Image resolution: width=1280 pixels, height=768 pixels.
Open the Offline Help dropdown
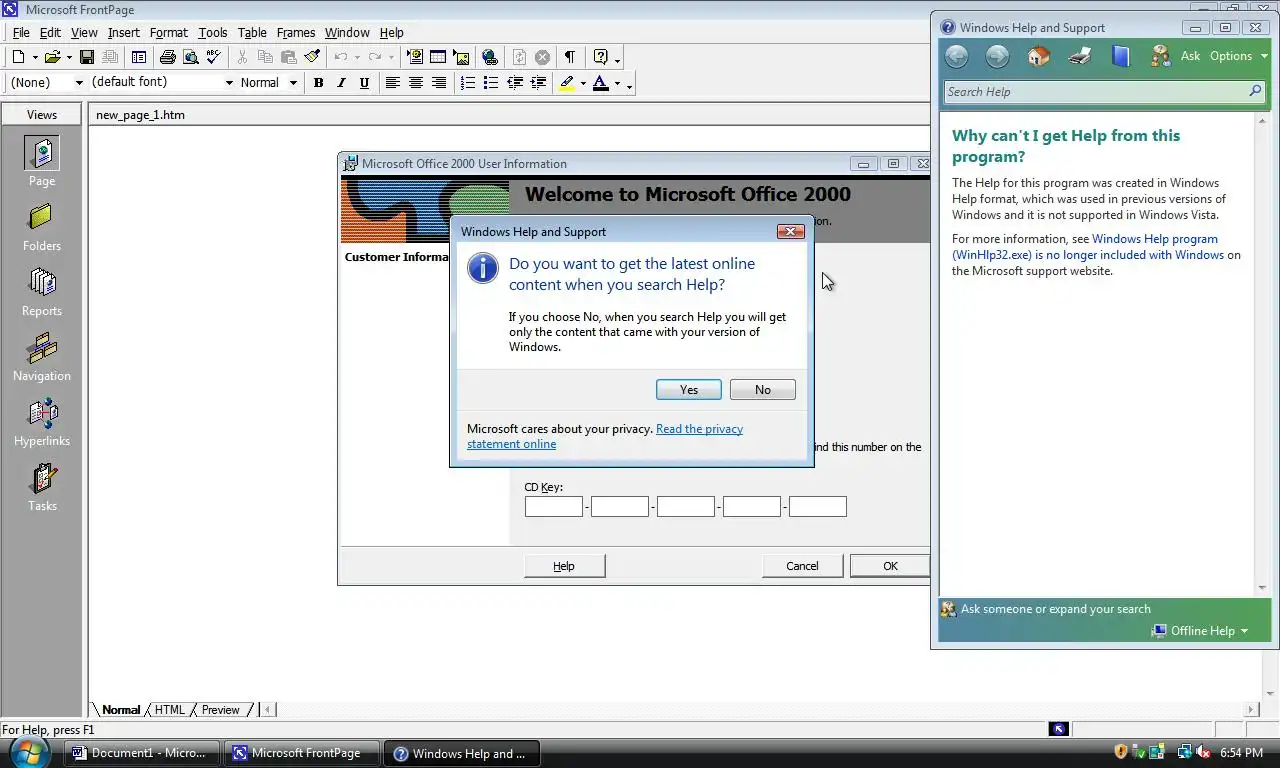click(x=1200, y=631)
